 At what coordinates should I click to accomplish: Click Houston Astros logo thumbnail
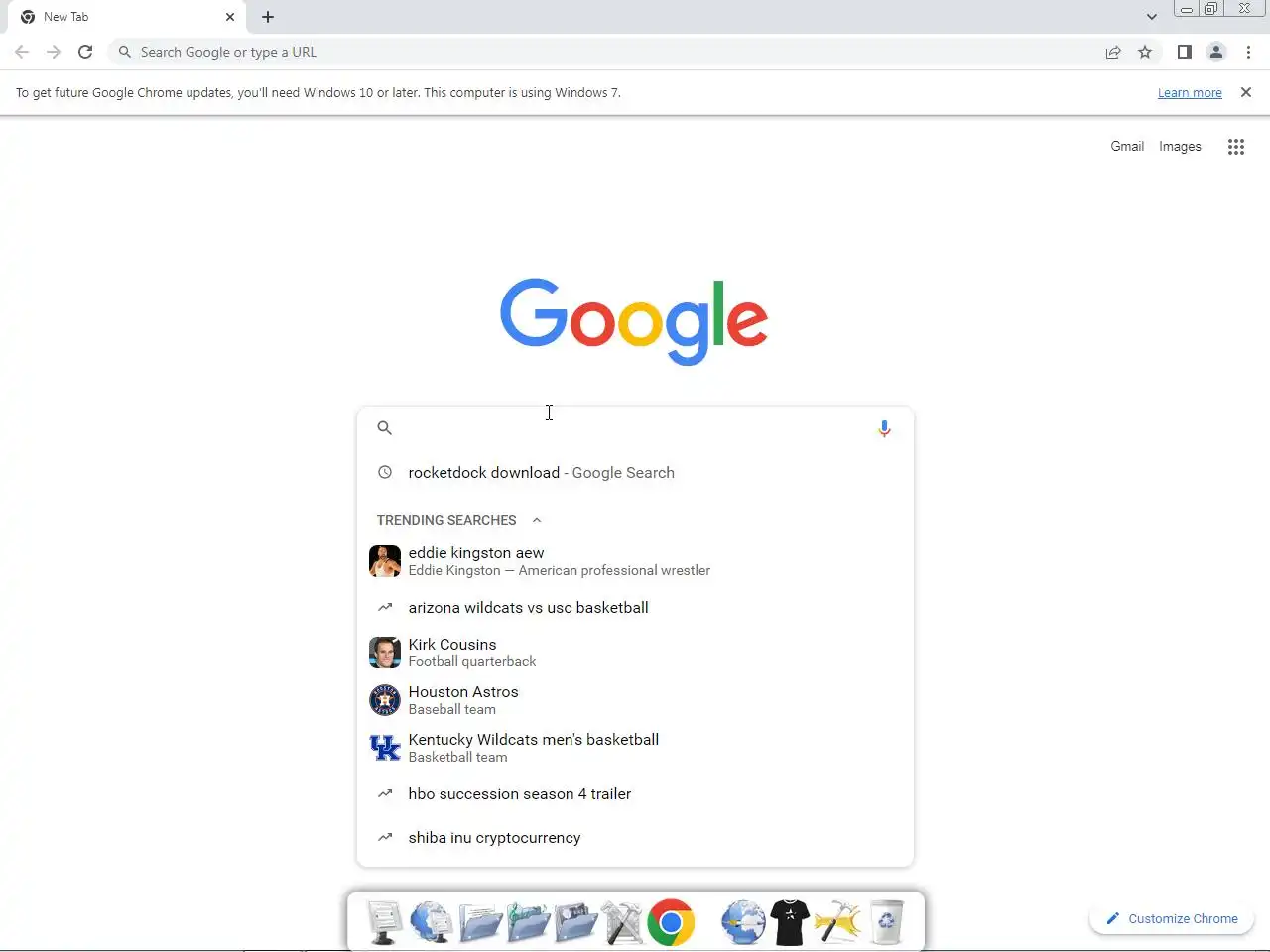coord(385,700)
